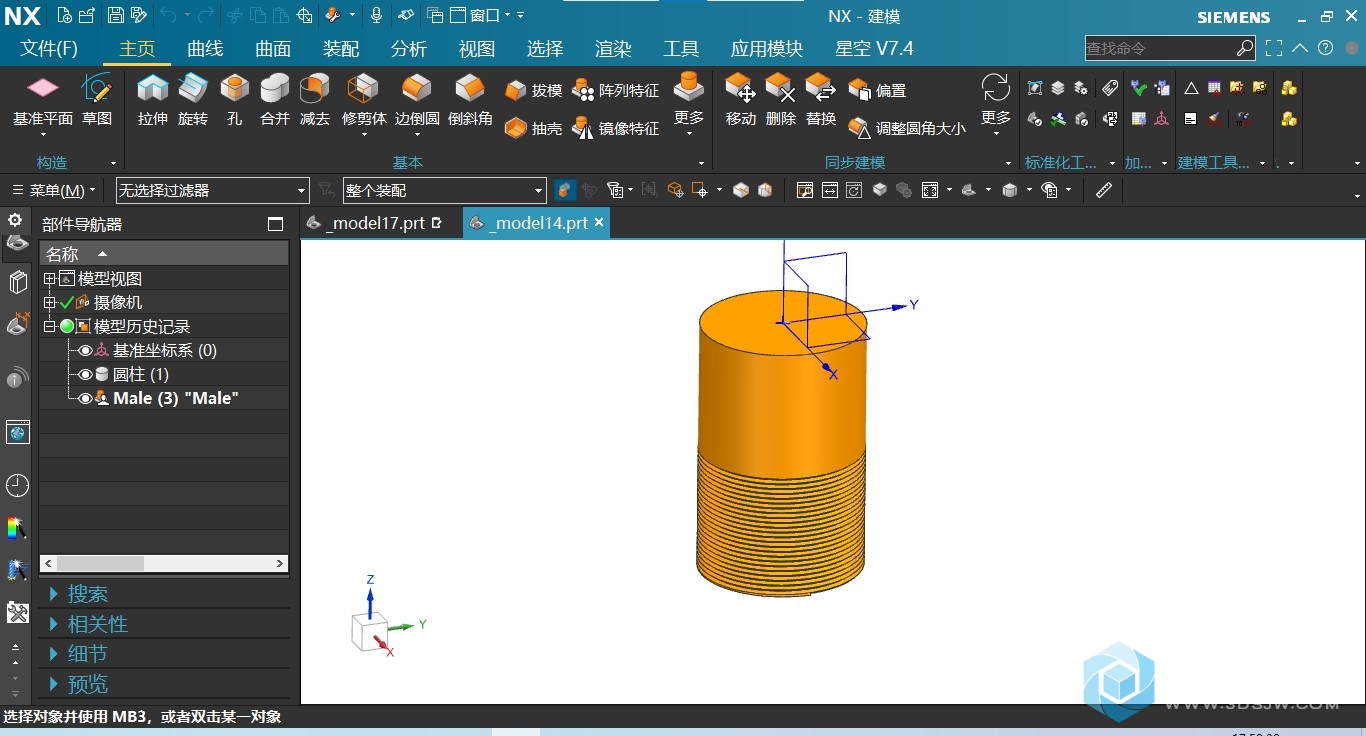Toggle visibility of 基准坐标系 (0)
This screenshot has width=1366, height=736.
pos(85,350)
